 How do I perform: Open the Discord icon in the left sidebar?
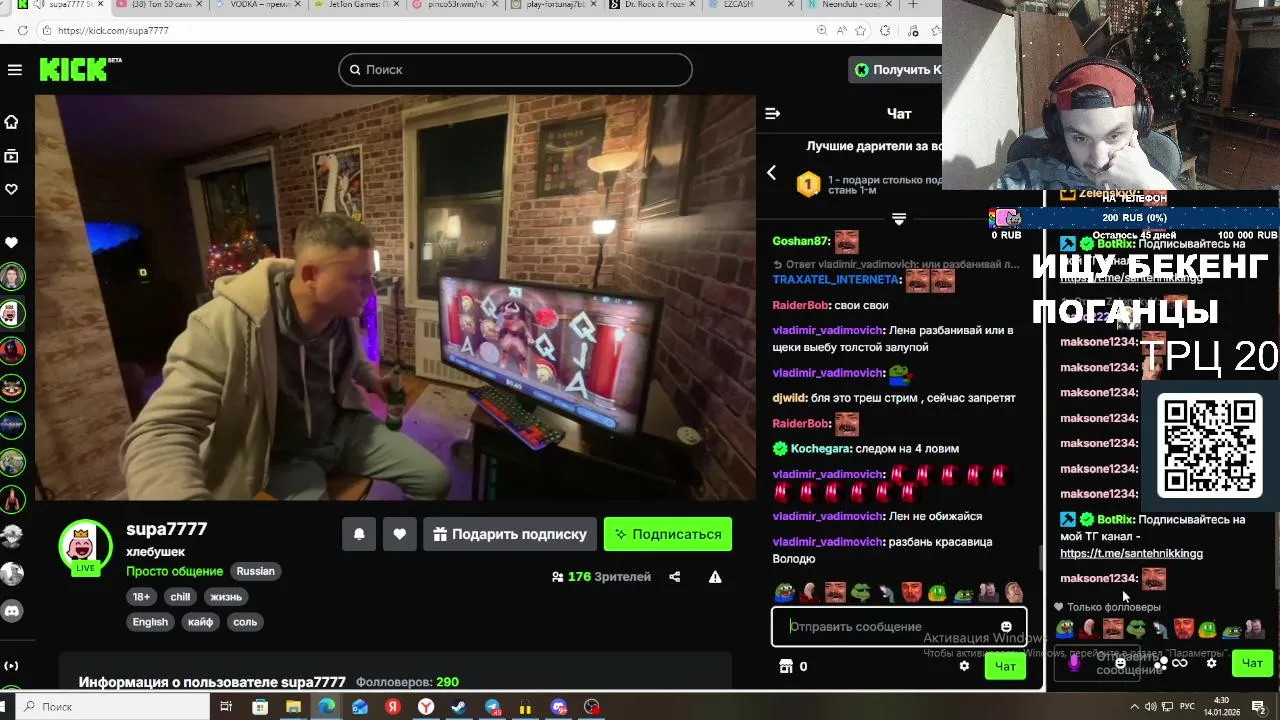pos(12,610)
